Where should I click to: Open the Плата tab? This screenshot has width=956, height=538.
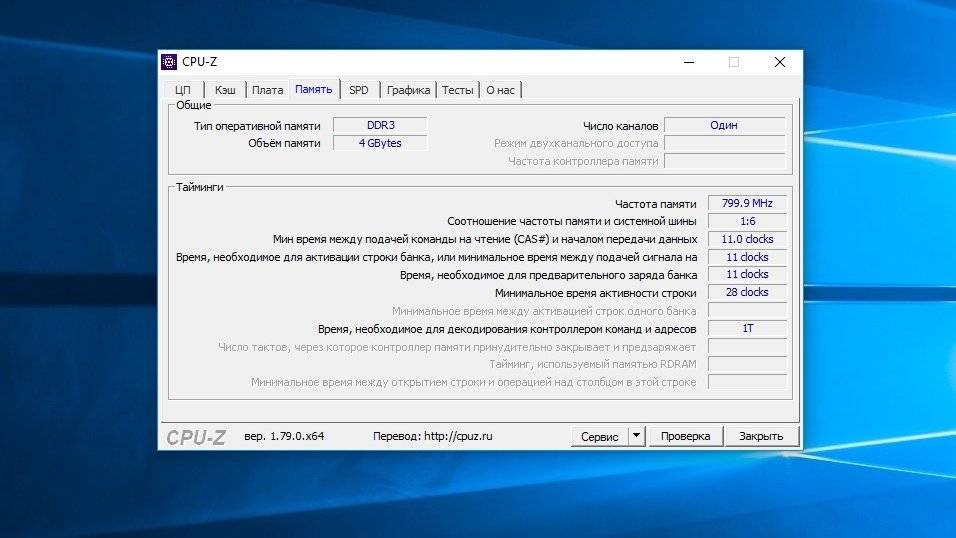coord(268,90)
